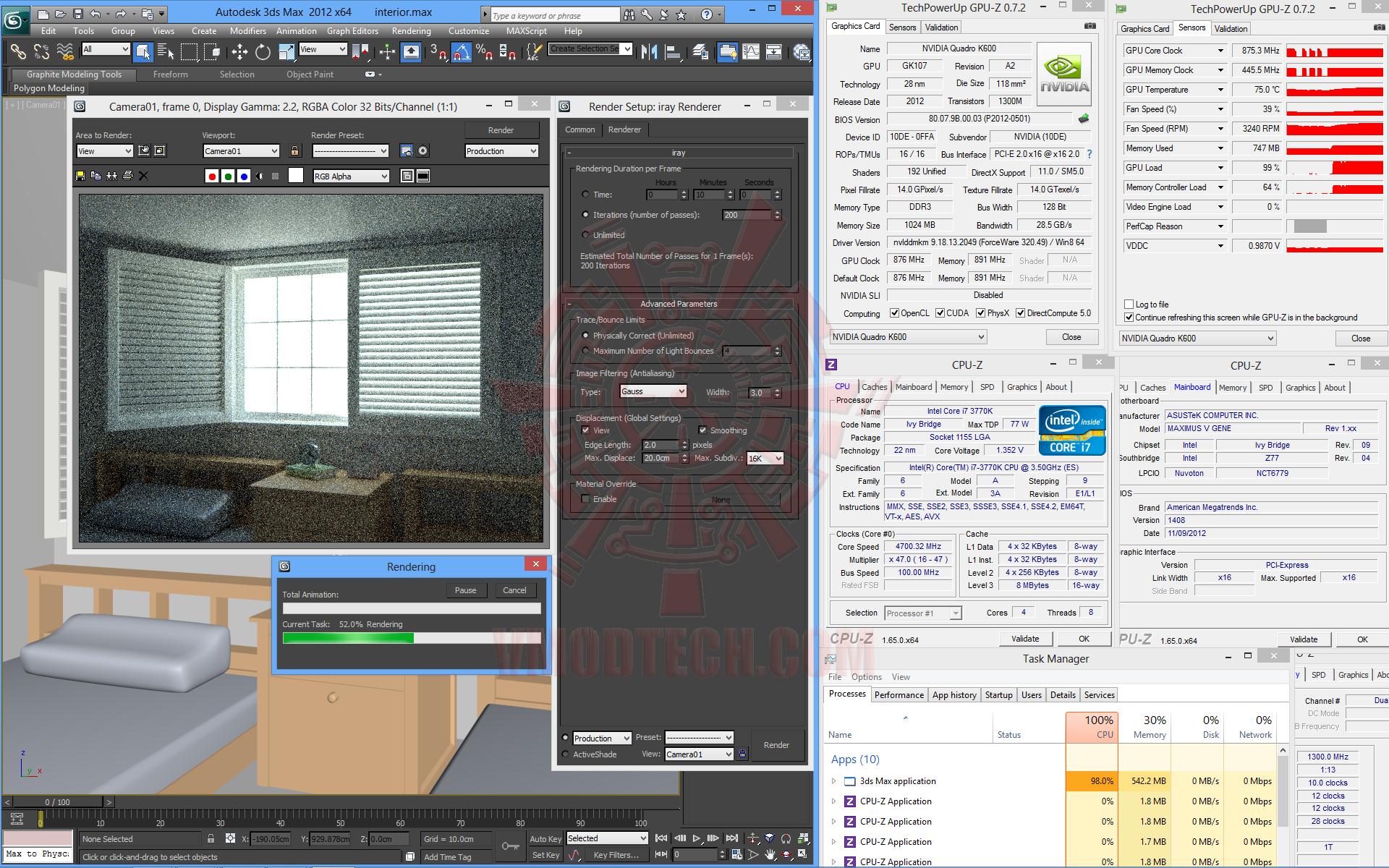Open the Rendering menu
Image resolution: width=1389 pixels, height=868 pixels.
point(411,31)
